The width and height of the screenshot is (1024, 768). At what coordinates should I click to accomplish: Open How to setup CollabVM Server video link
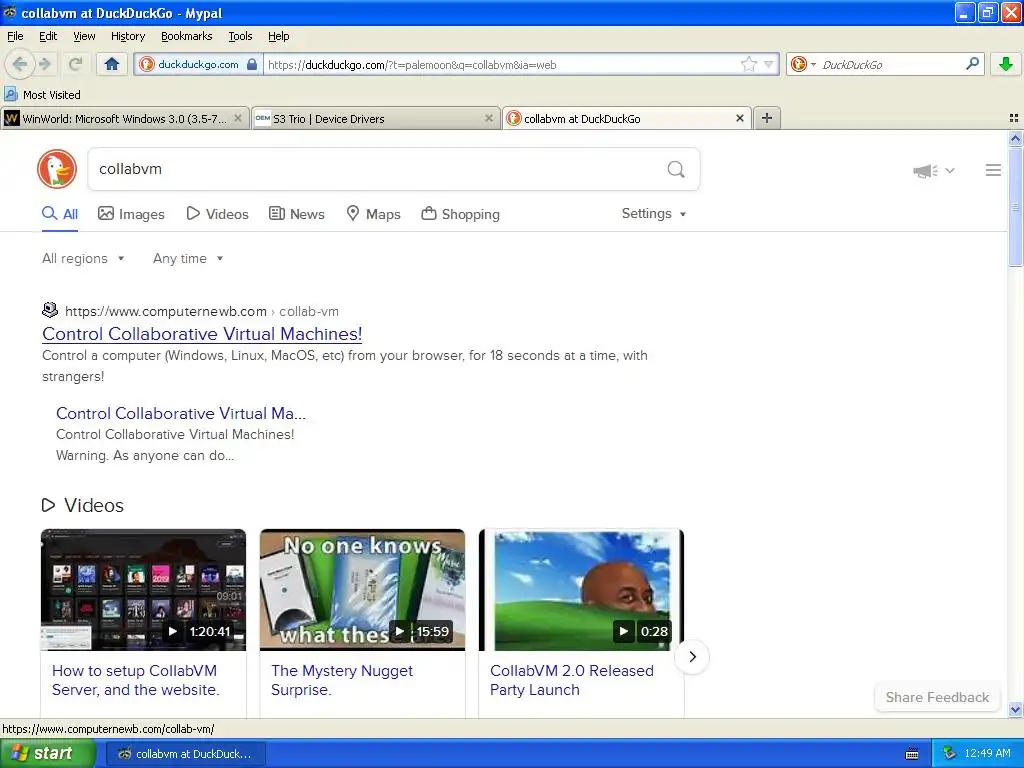click(x=136, y=680)
